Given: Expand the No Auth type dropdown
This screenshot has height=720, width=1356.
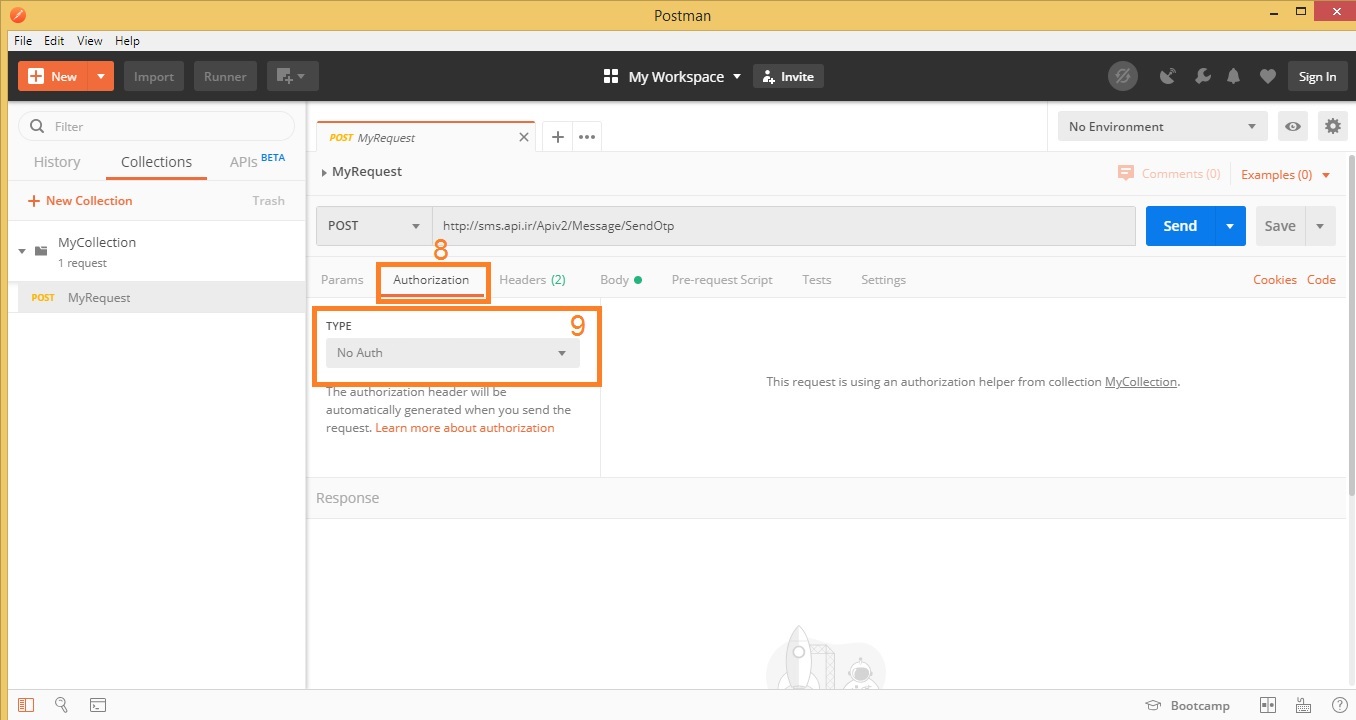Looking at the screenshot, I should click(x=452, y=353).
